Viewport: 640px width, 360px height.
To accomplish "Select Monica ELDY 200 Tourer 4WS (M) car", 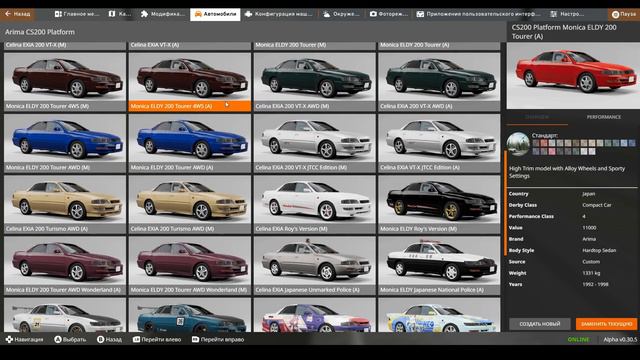I will pos(65,82).
